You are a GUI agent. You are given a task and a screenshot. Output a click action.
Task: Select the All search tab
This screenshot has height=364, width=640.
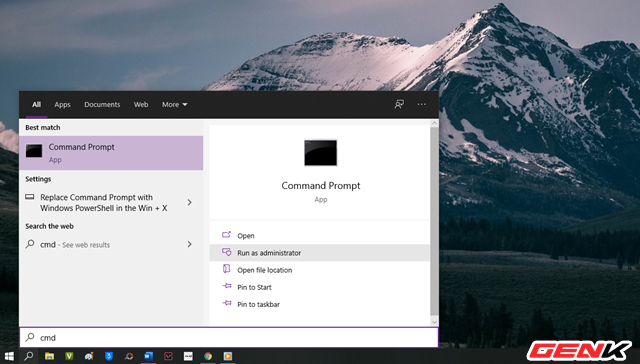pos(36,104)
